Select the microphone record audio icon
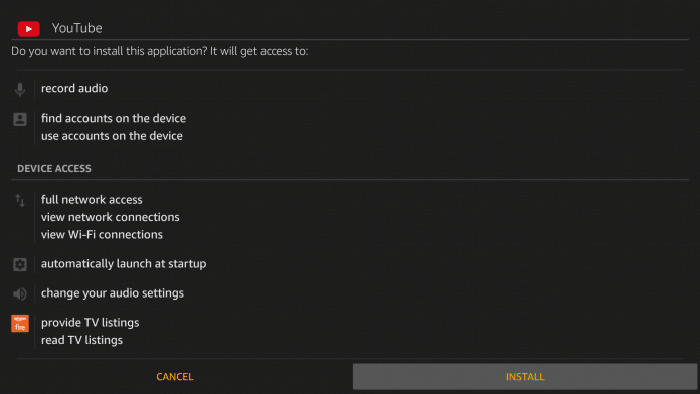 pos(20,89)
